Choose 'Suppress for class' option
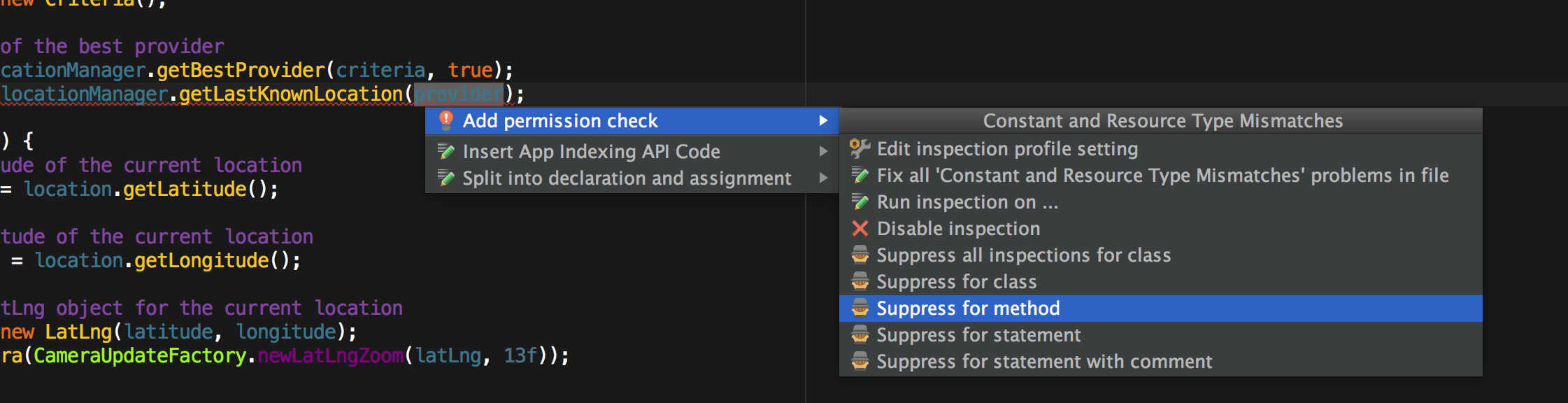The width and height of the screenshot is (1568, 403). (1160, 282)
